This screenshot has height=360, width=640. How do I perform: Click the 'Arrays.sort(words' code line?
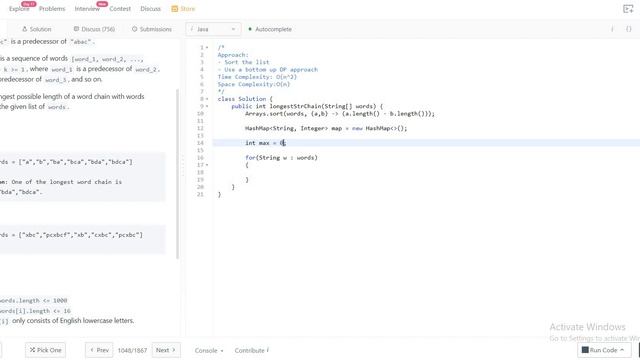[x=340, y=114]
